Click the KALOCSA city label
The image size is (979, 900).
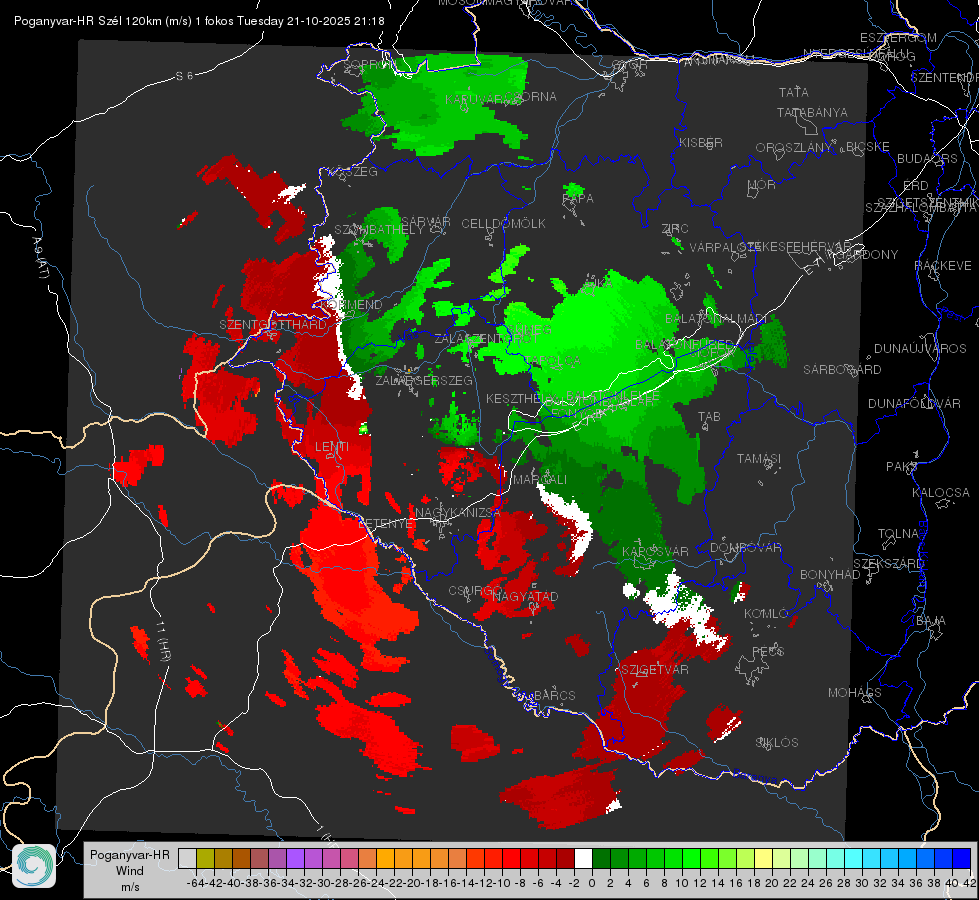(941, 493)
